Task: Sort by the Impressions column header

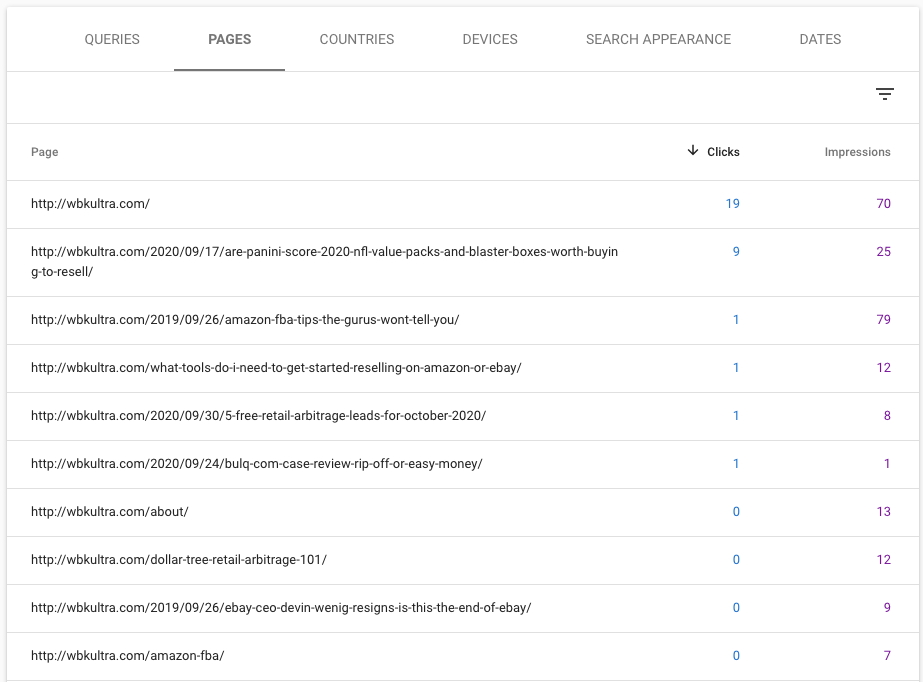Action: [857, 152]
